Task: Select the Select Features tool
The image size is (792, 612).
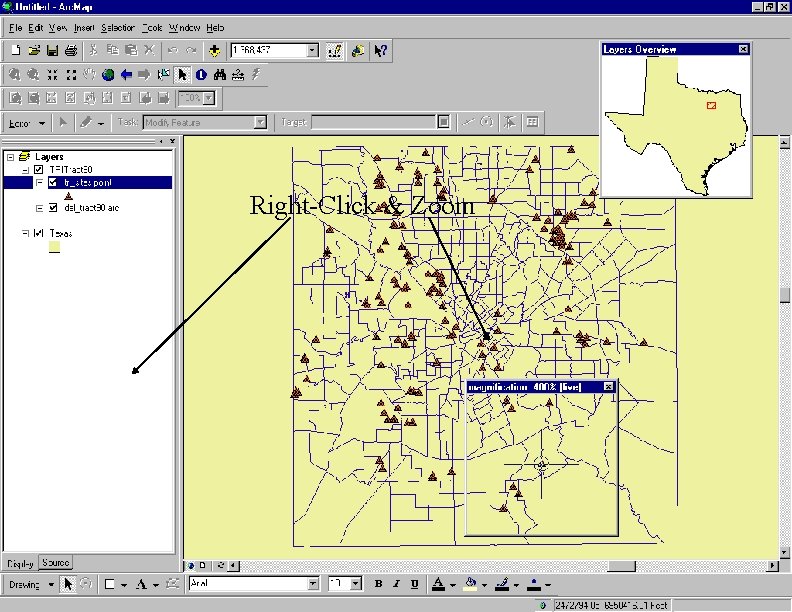Action: (x=163, y=75)
